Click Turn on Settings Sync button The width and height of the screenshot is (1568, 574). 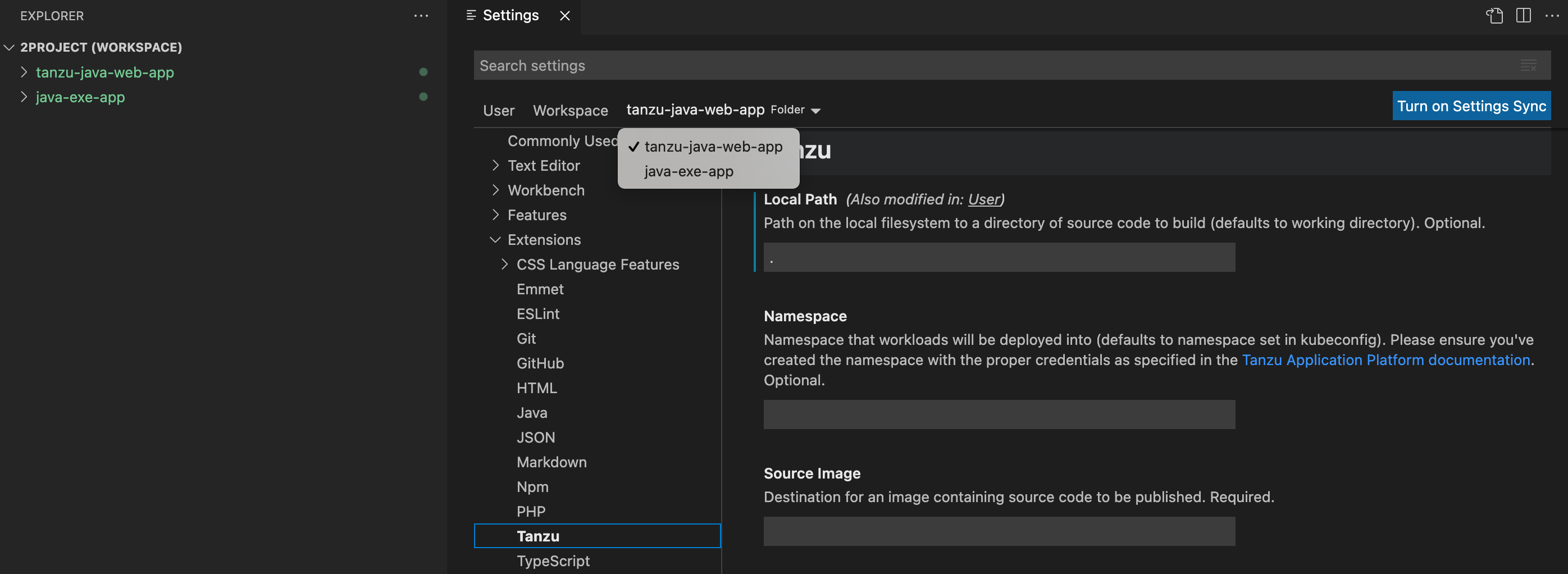tap(1471, 106)
